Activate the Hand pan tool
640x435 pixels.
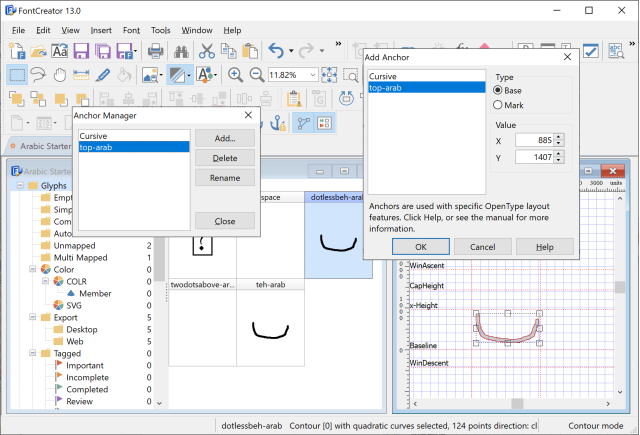(62, 75)
